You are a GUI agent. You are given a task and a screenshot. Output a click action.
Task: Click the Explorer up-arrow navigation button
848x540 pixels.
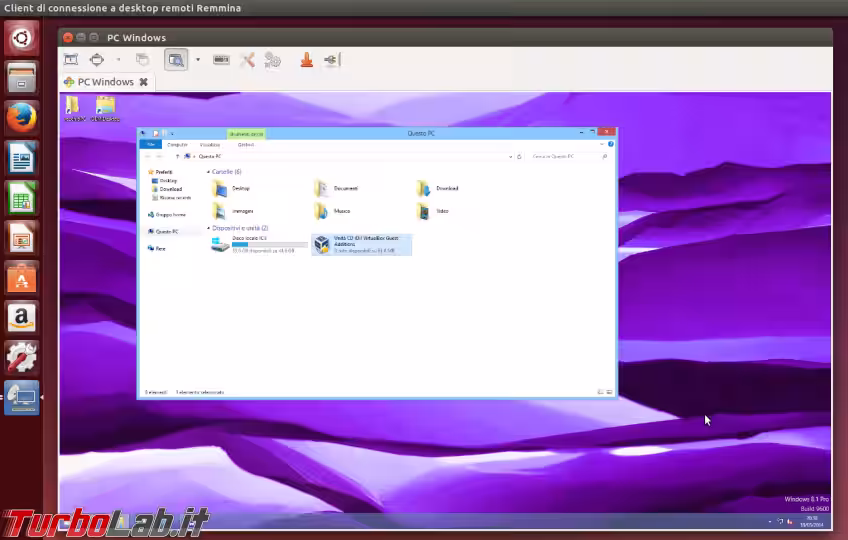177,156
